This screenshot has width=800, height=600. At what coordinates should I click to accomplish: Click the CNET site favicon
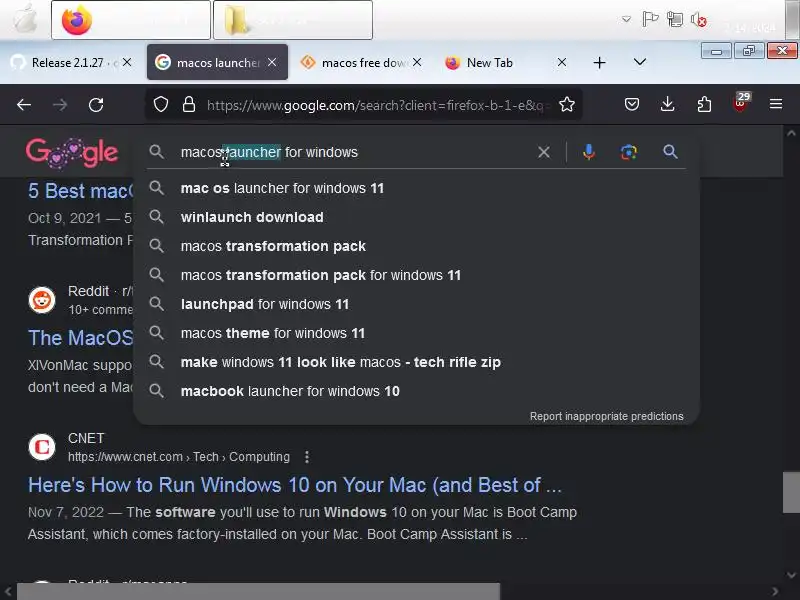[x=42, y=447]
